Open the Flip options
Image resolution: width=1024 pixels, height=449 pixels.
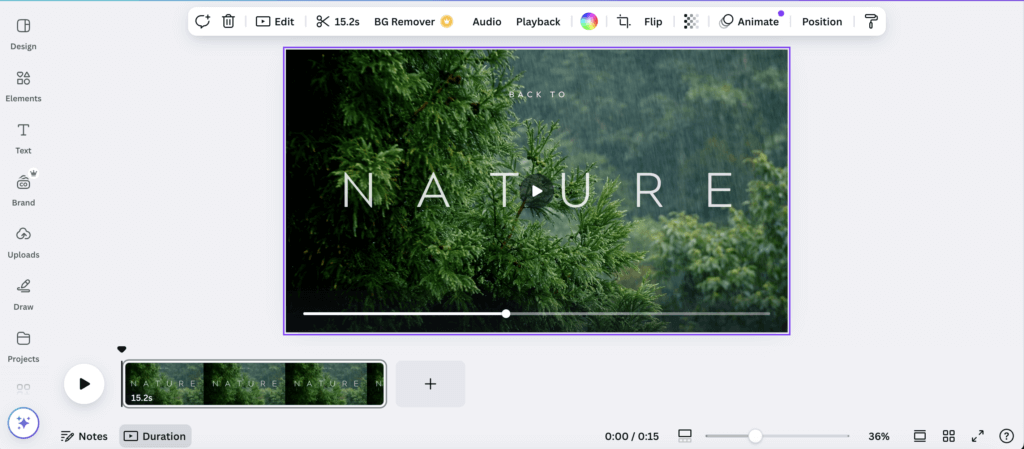[653, 22]
